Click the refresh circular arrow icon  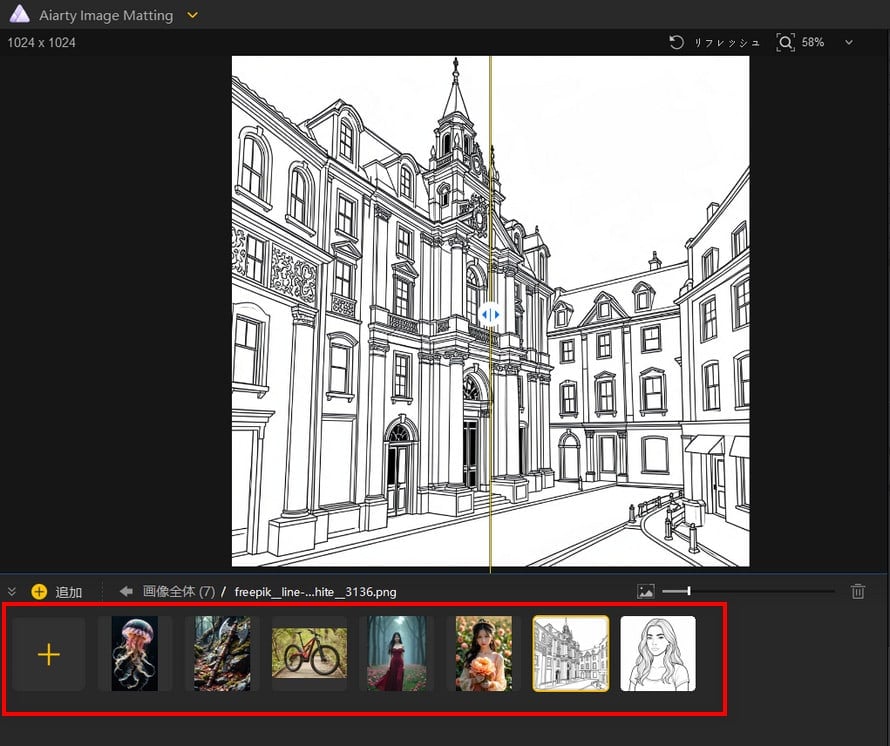pos(677,43)
